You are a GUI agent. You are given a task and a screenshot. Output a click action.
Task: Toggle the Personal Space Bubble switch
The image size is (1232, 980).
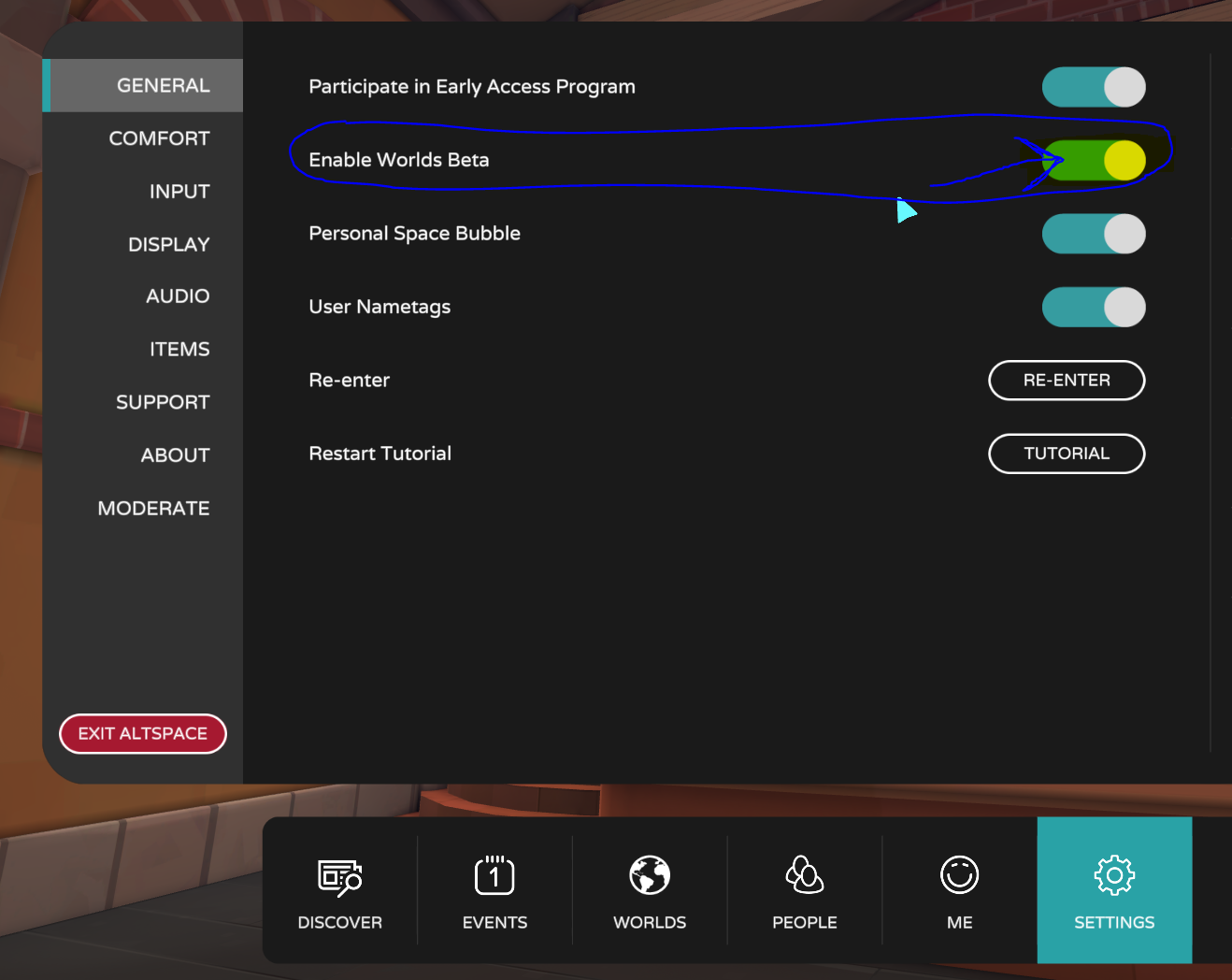pos(1094,234)
